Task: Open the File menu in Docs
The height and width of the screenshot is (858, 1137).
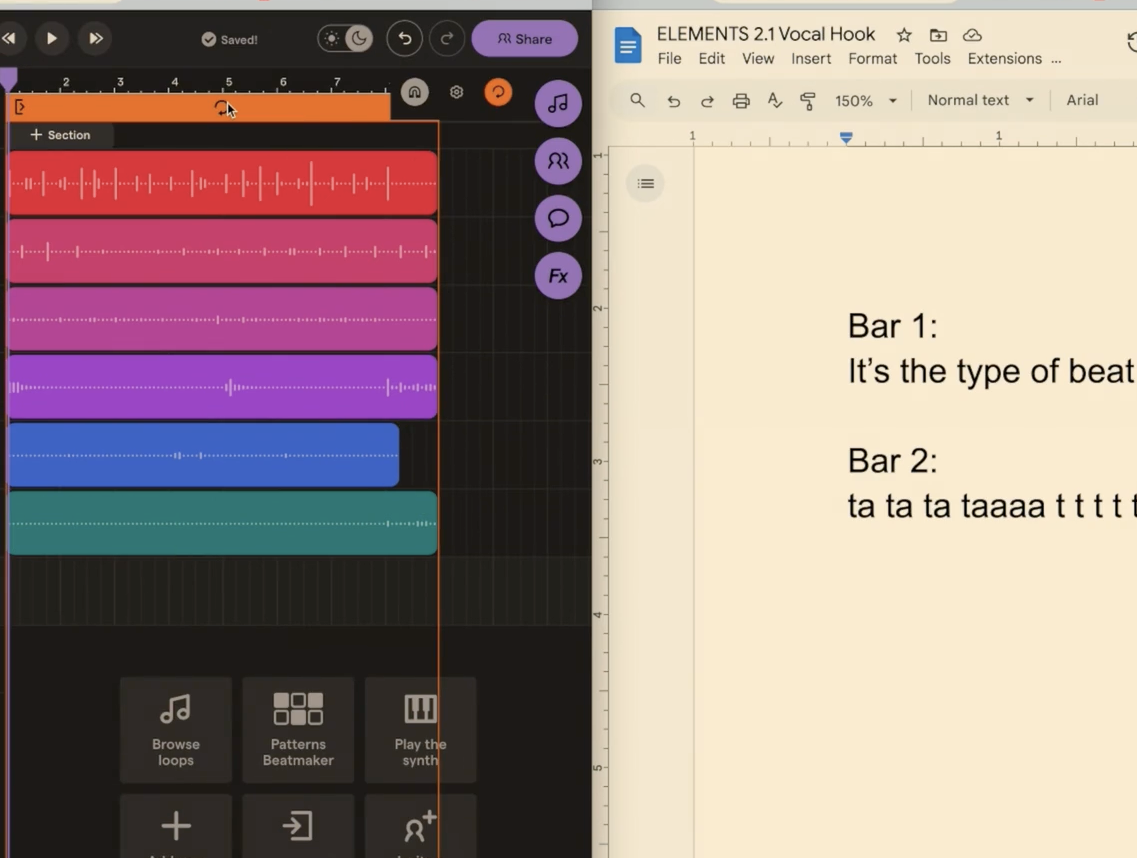Action: coord(669,59)
